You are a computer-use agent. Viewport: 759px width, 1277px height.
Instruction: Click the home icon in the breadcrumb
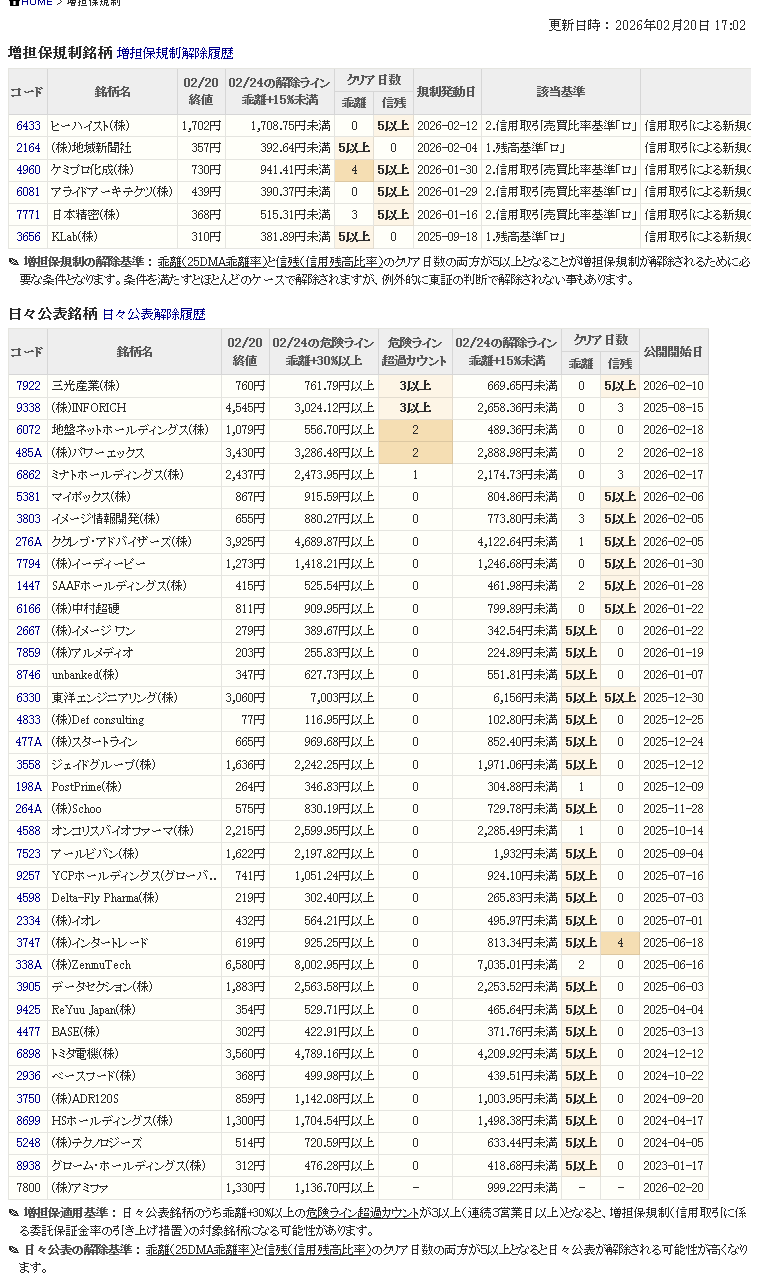[13, 3]
